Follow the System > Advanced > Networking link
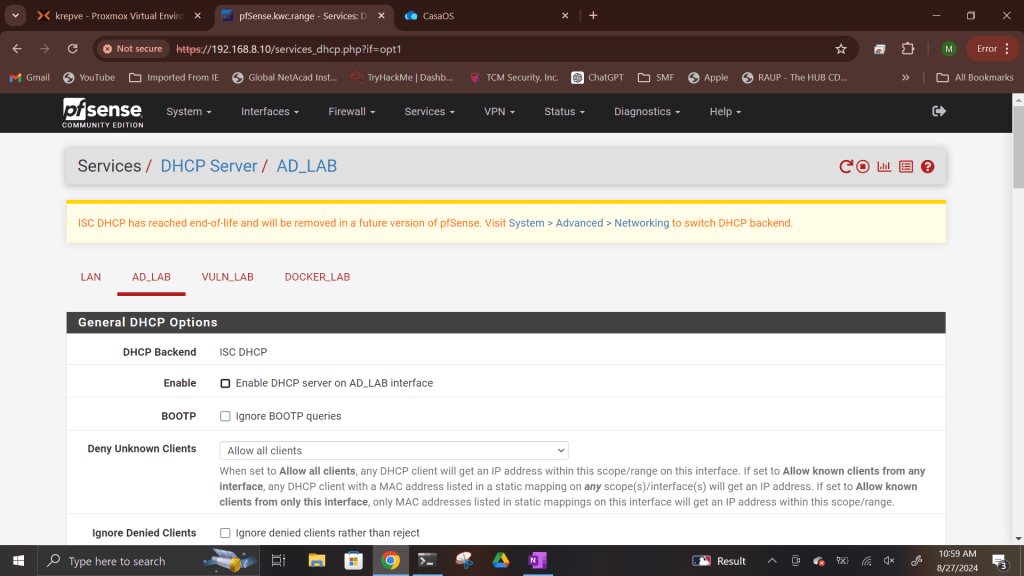This screenshot has width=1024, height=576. click(588, 223)
